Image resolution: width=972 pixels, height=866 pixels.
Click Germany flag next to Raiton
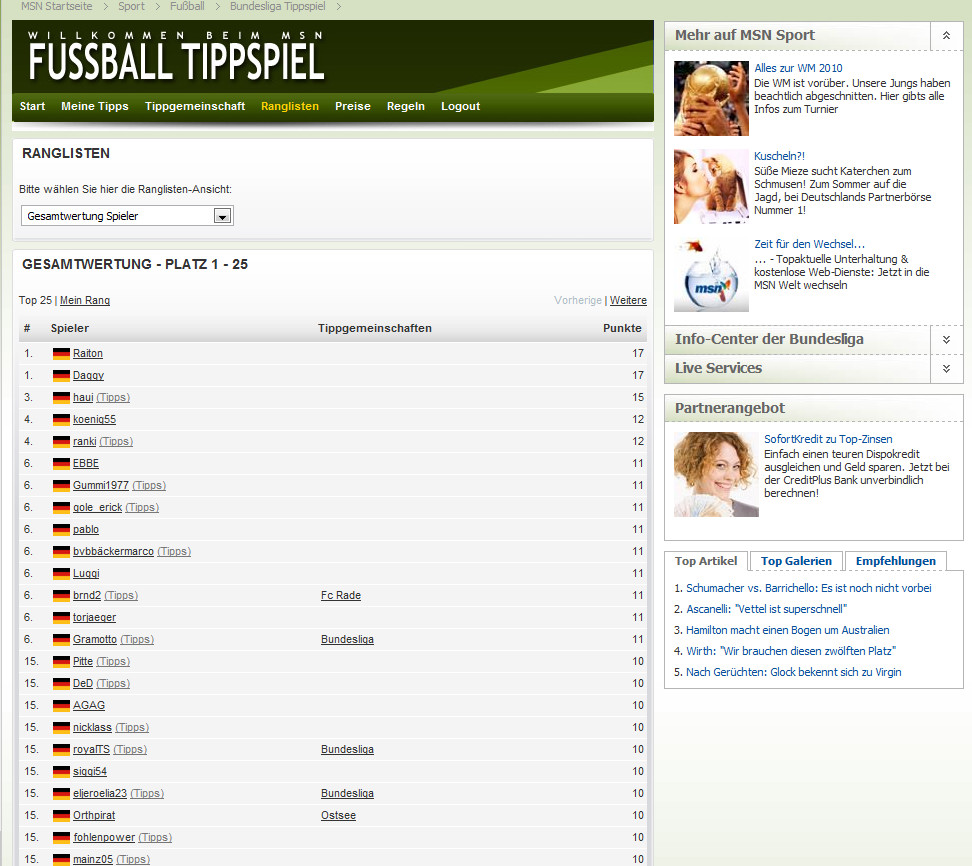click(61, 354)
